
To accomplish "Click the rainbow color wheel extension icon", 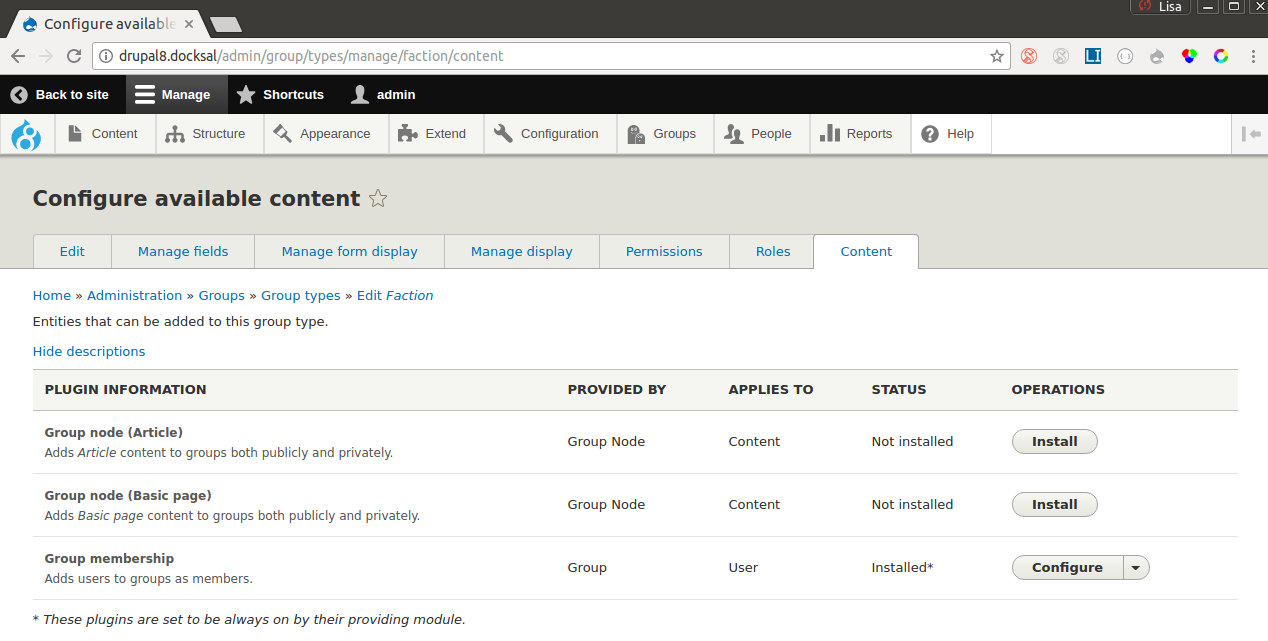I will pyautogui.click(x=1221, y=57).
